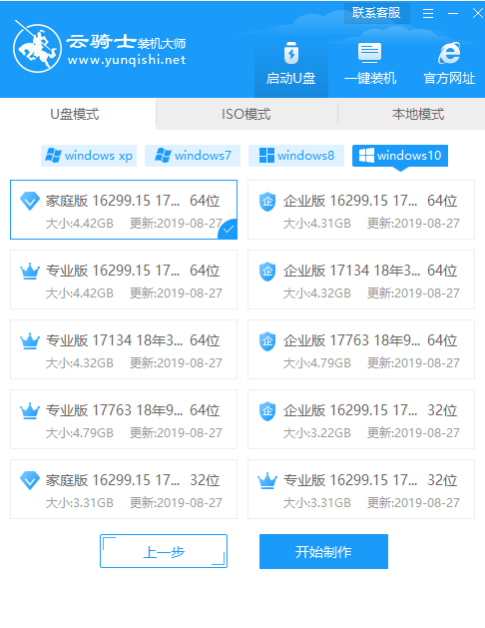485x628 pixels.
Task: Click crown icon of 专业版 16299.15 64位
Action: click(30, 271)
